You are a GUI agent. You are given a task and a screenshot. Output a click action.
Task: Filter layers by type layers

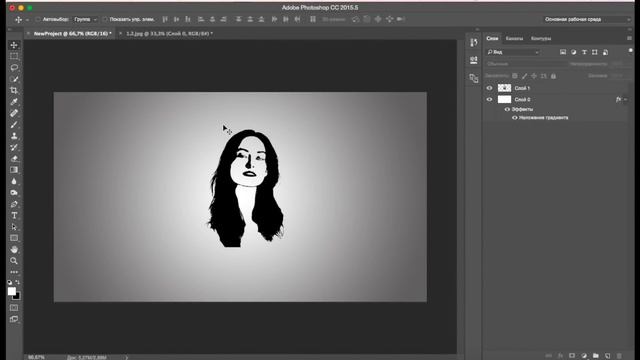coord(584,52)
